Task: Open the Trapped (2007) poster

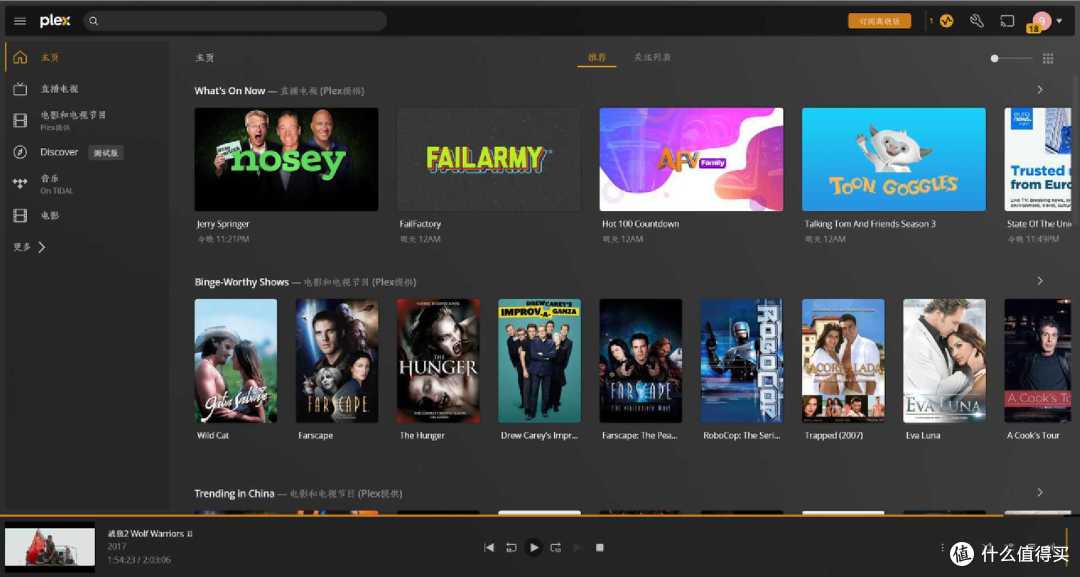Action: (843, 361)
